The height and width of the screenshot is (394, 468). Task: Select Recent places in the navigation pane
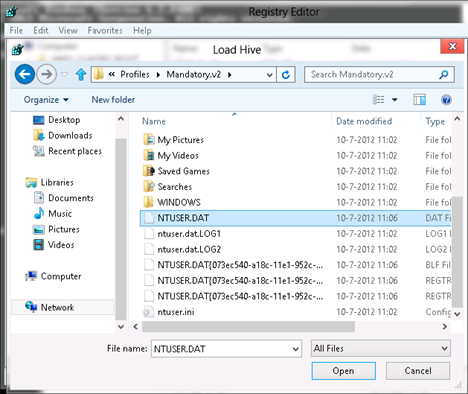[67, 151]
